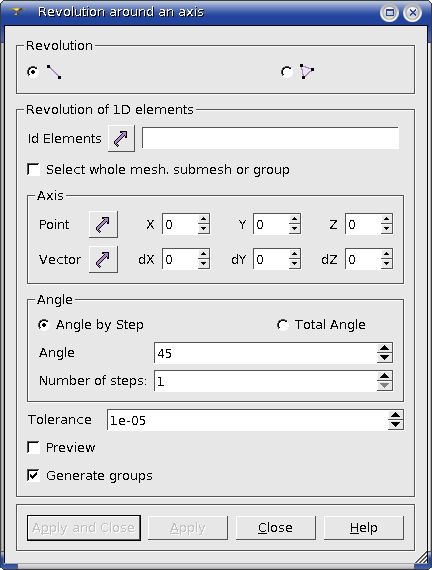The image size is (432, 570).
Task: Select the Angle by Step option
Action: (x=44, y=325)
